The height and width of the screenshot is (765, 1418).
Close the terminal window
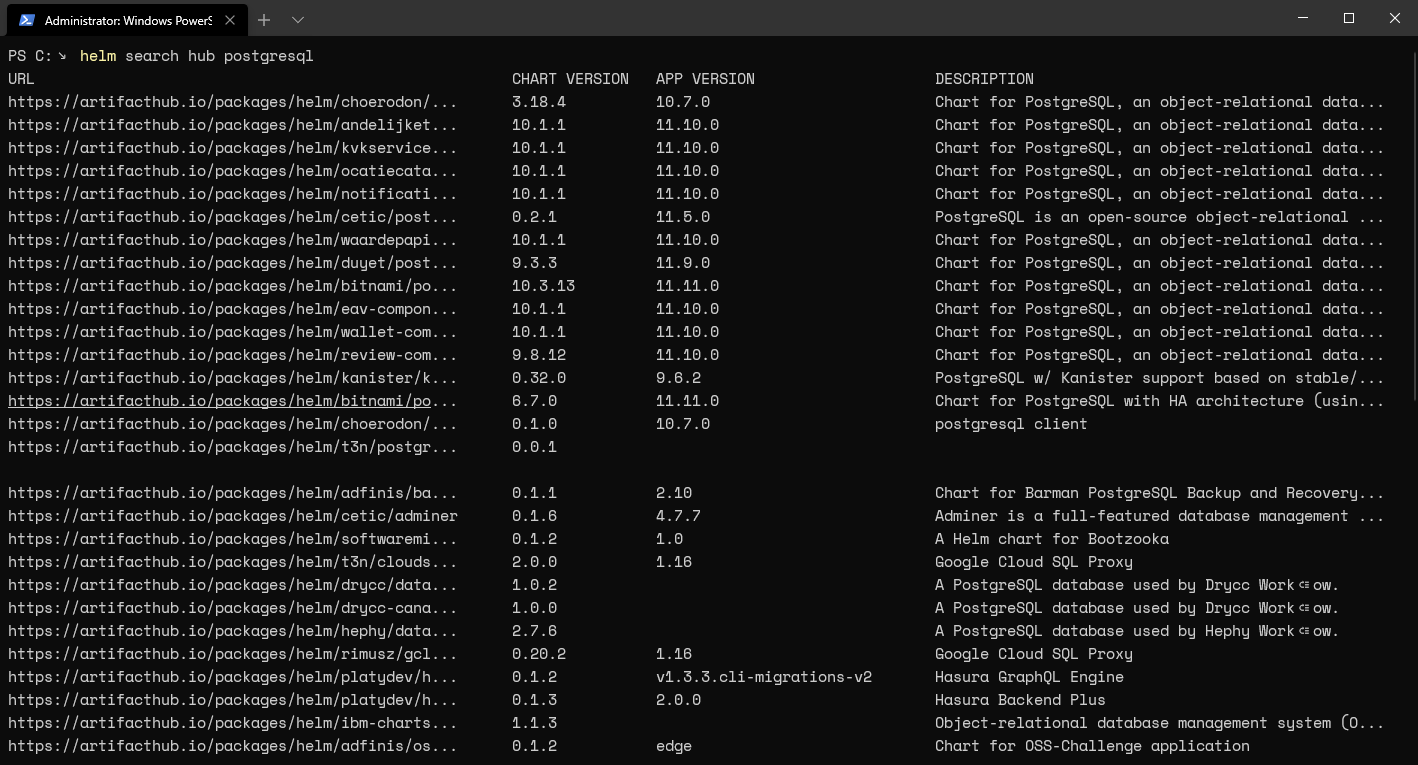coord(1395,18)
